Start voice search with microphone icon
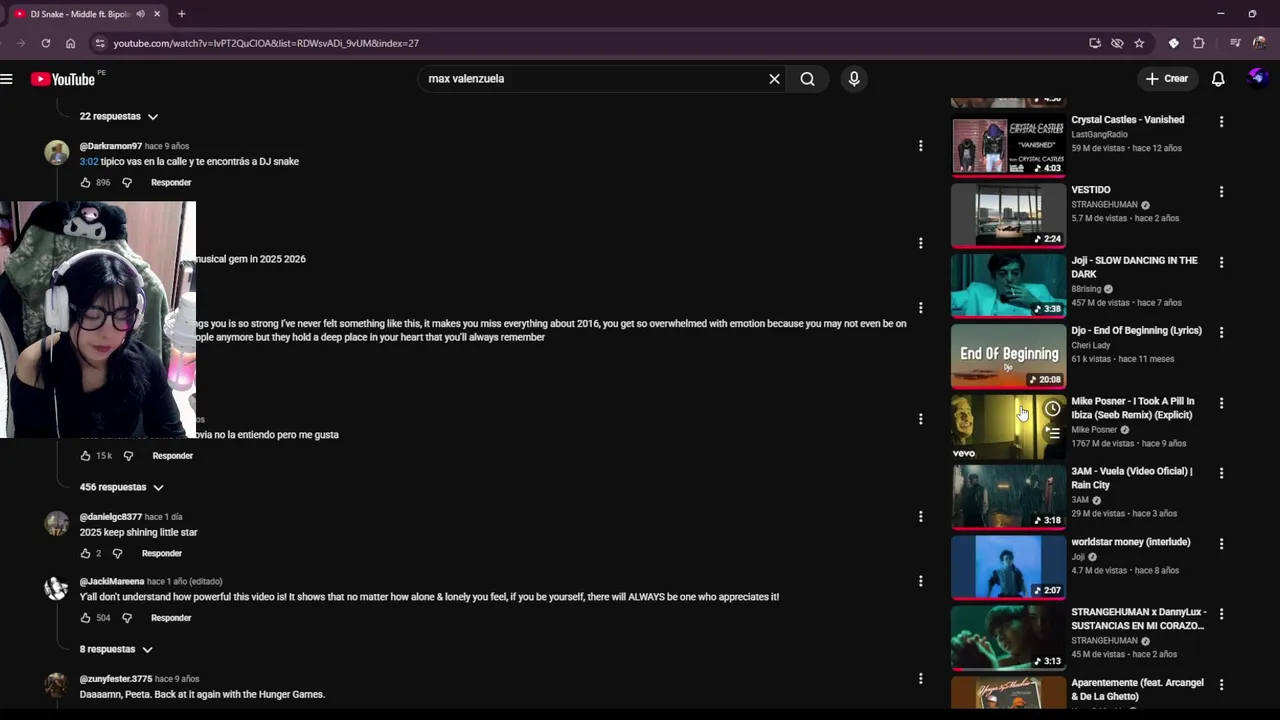This screenshot has width=1280, height=720. pyautogui.click(x=853, y=79)
